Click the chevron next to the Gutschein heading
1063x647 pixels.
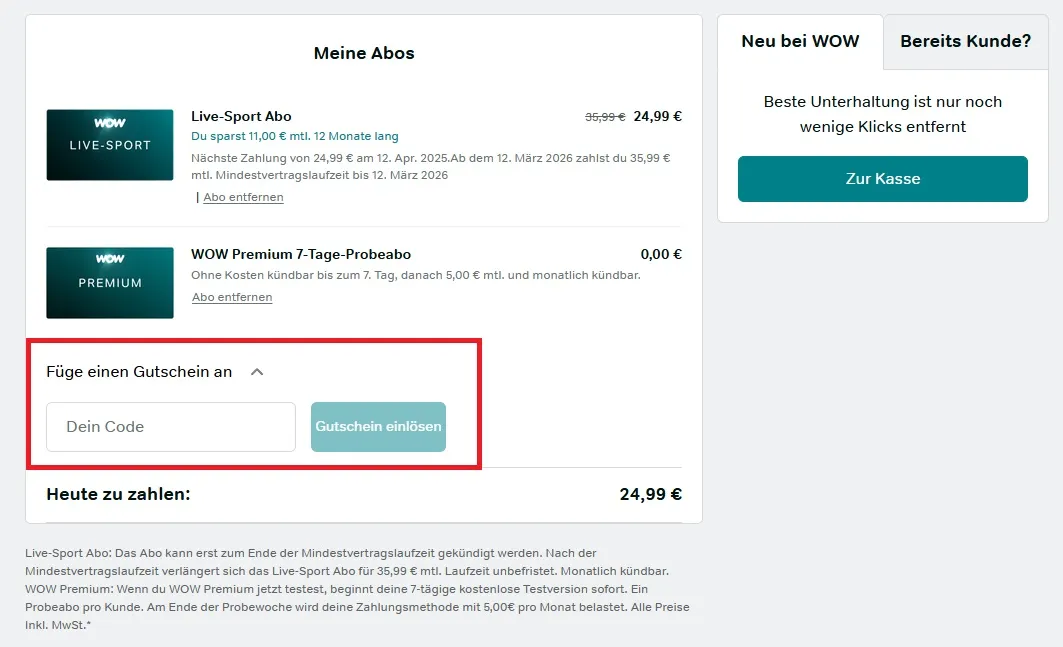coord(256,370)
